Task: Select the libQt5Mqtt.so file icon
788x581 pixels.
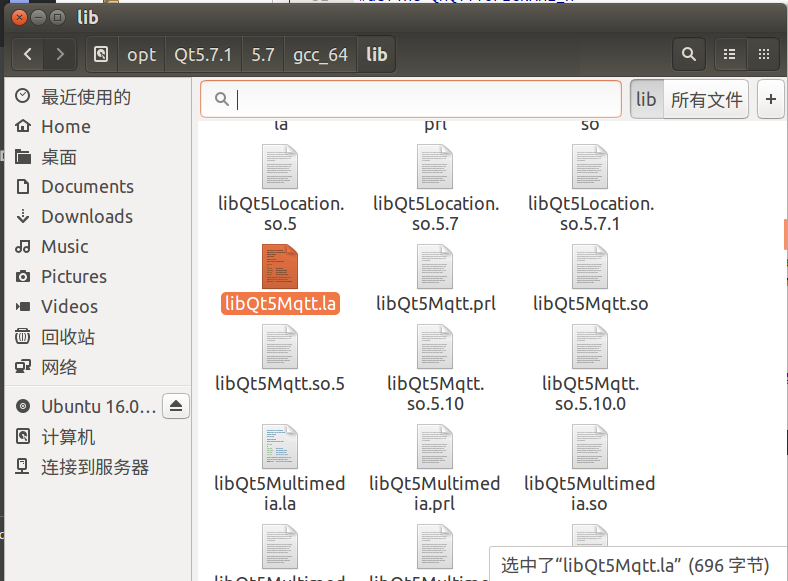Action: pyautogui.click(x=590, y=267)
